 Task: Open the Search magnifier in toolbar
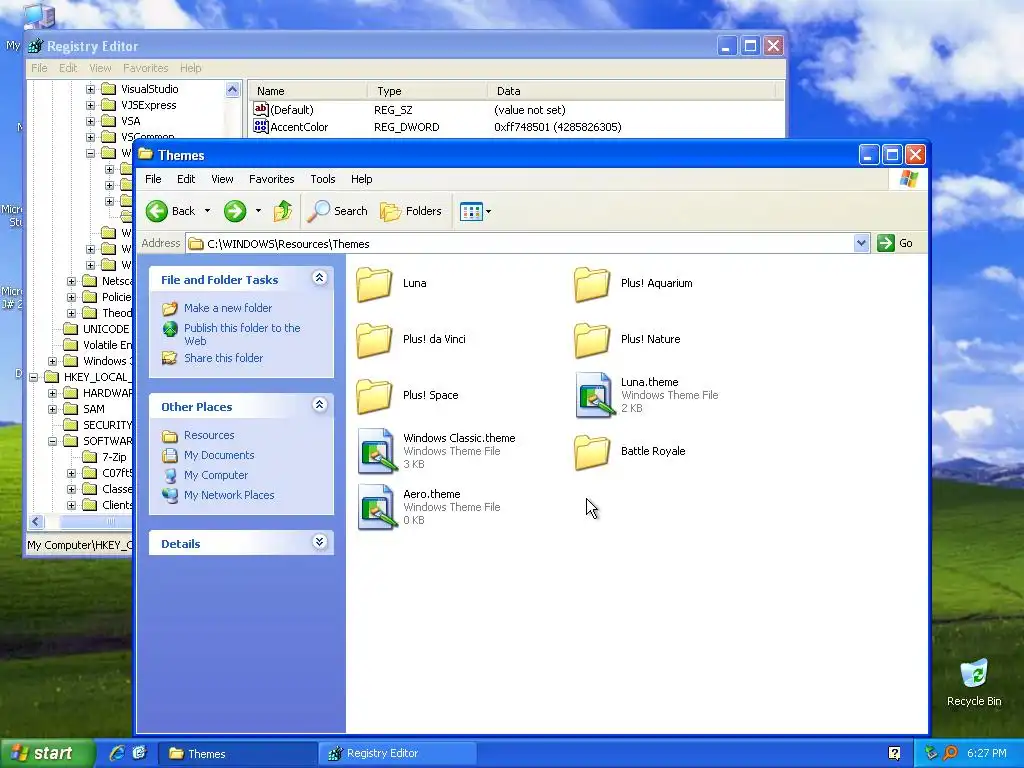[318, 211]
